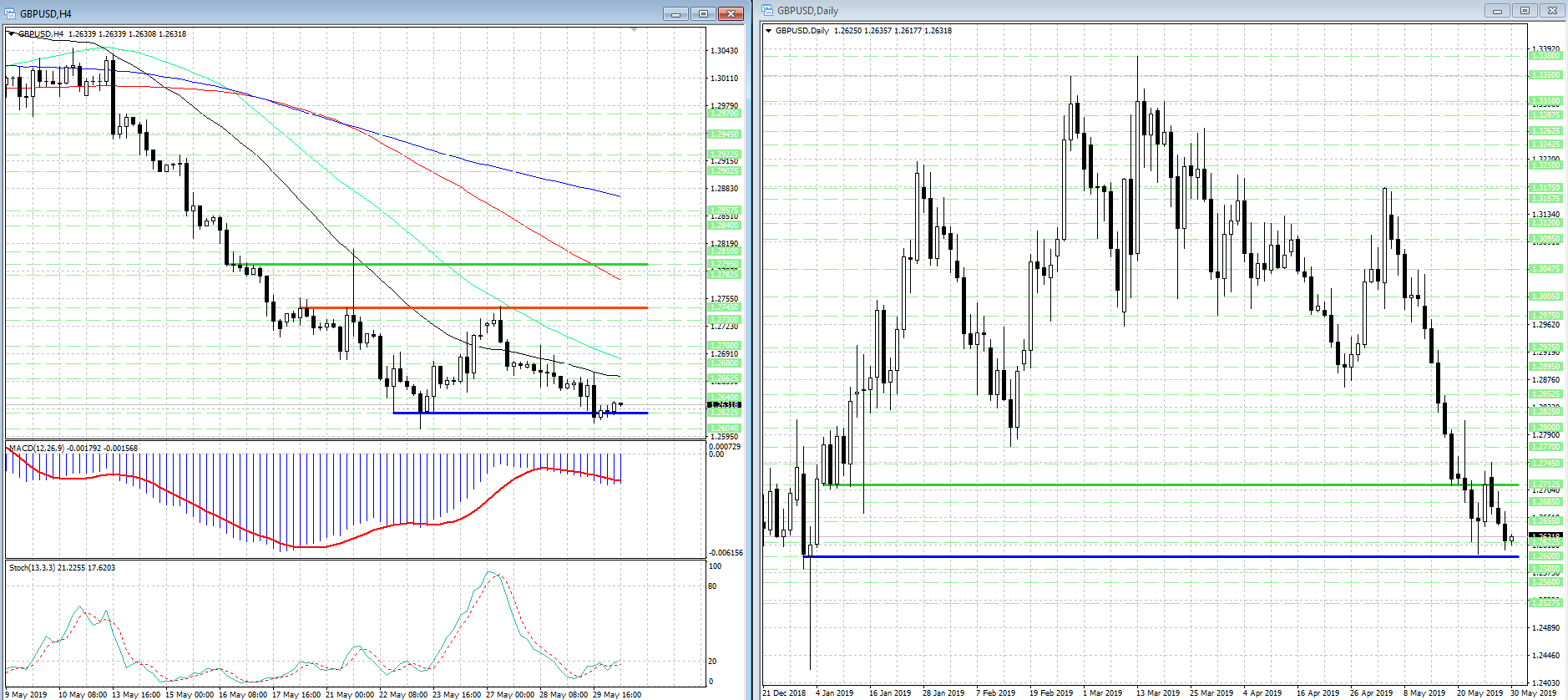This screenshot has width=1568, height=700.
Task: Click the 1.24030 price label on the Daily axis
Action: click(x=1546, y=683)
